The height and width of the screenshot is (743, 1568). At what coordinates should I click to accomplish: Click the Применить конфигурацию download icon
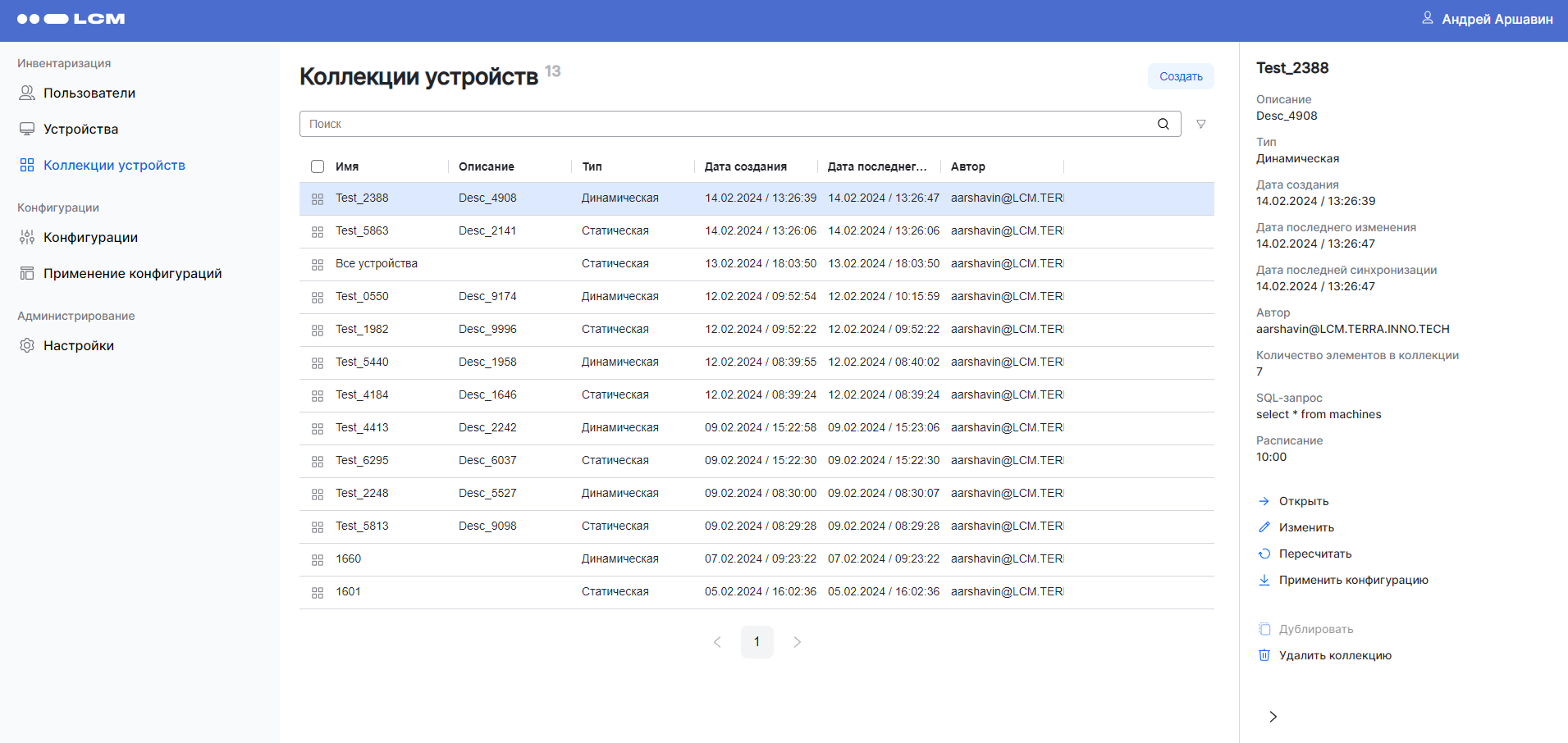[1264, 580]
